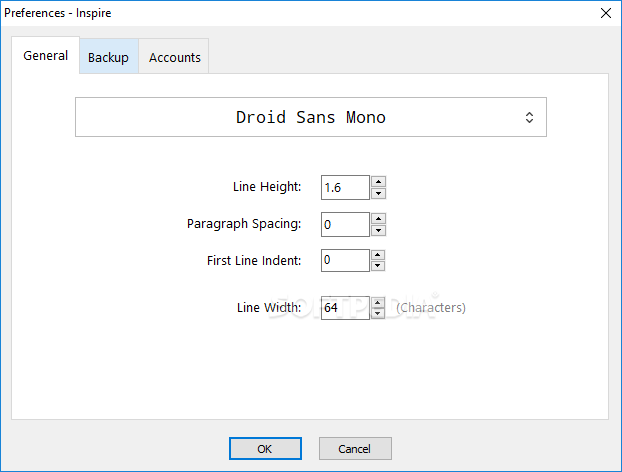
Task: Increase Paragraph Spacing with up arrow
Action: click(x=378, y=219)
